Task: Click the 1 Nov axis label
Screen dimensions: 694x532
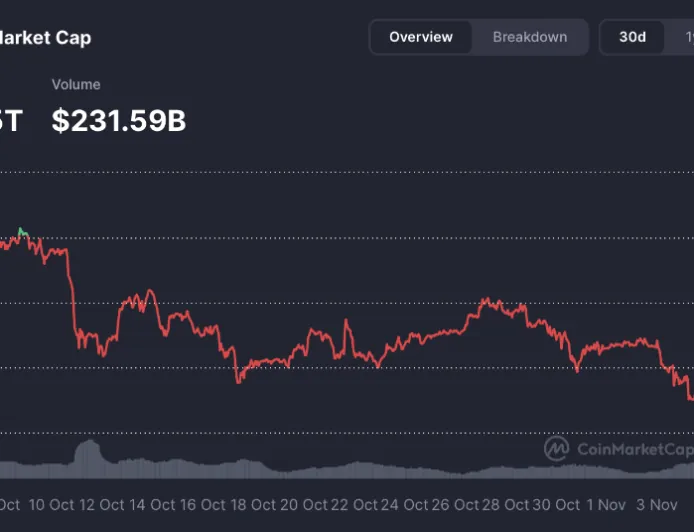Action: click(606, 505)
